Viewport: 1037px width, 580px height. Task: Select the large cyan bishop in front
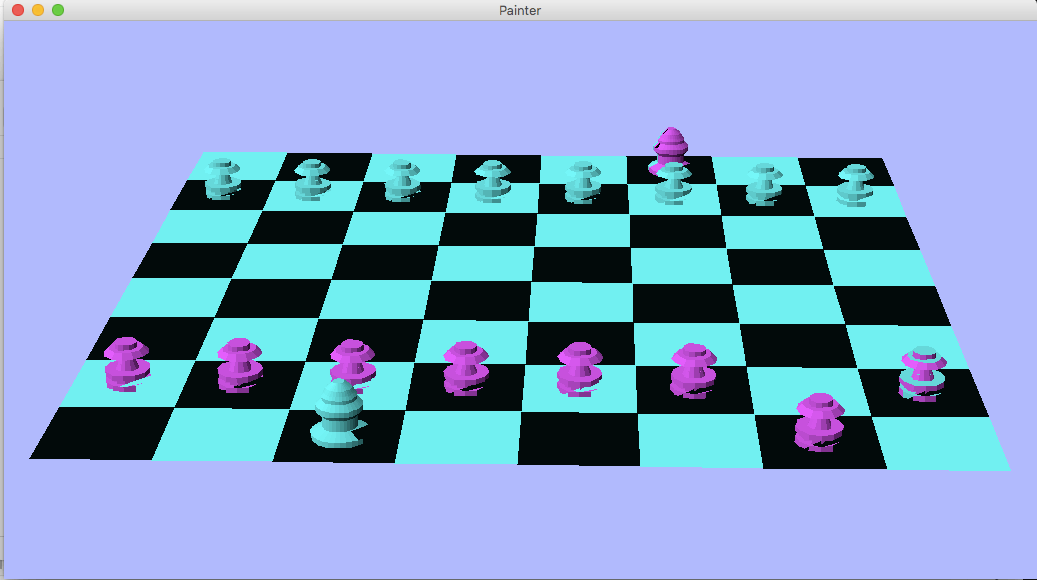tap(338, 414)
